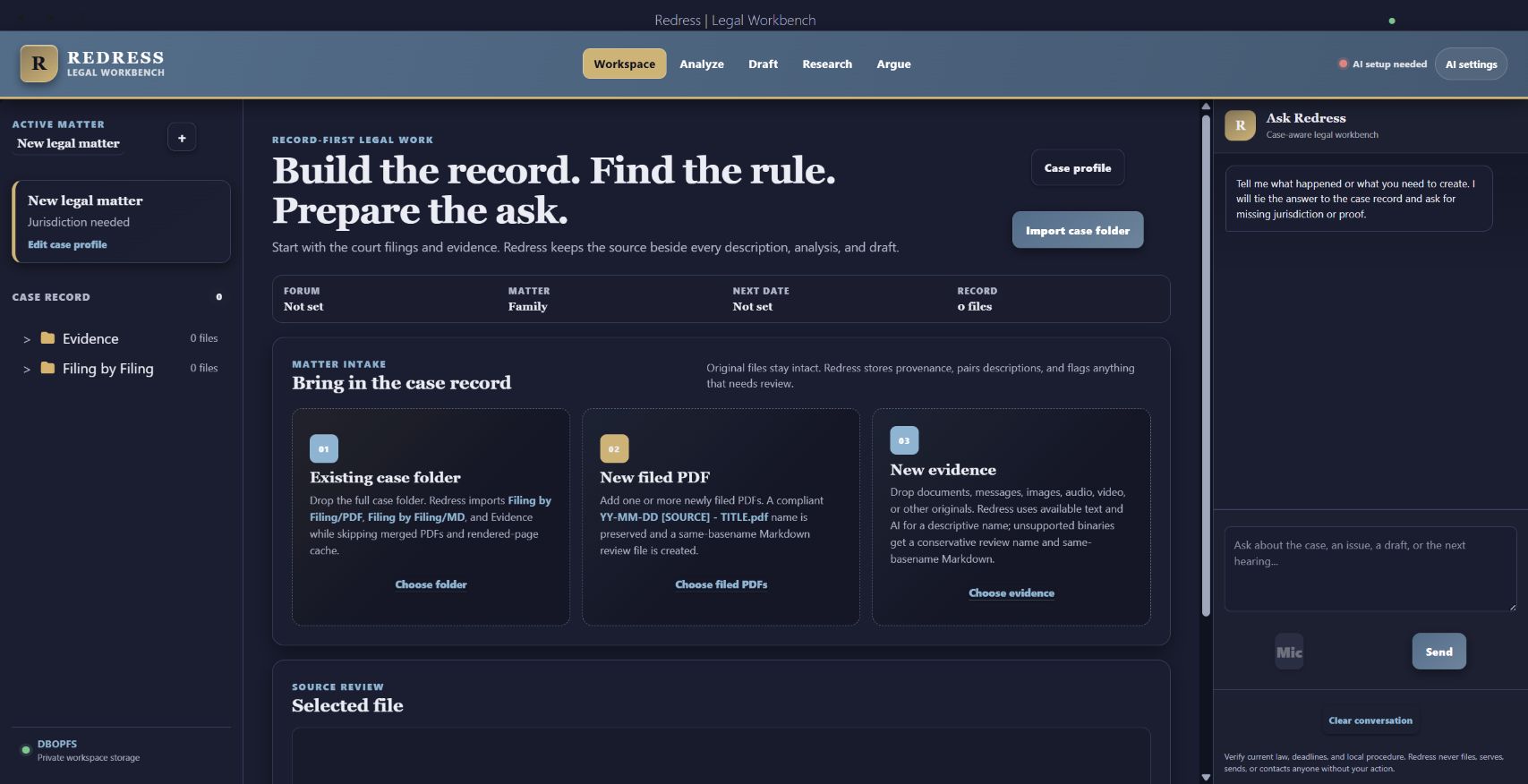
Task: Click Filing by Filing '0 files' count
Action: pyautogui.click(x=204, y=368)
